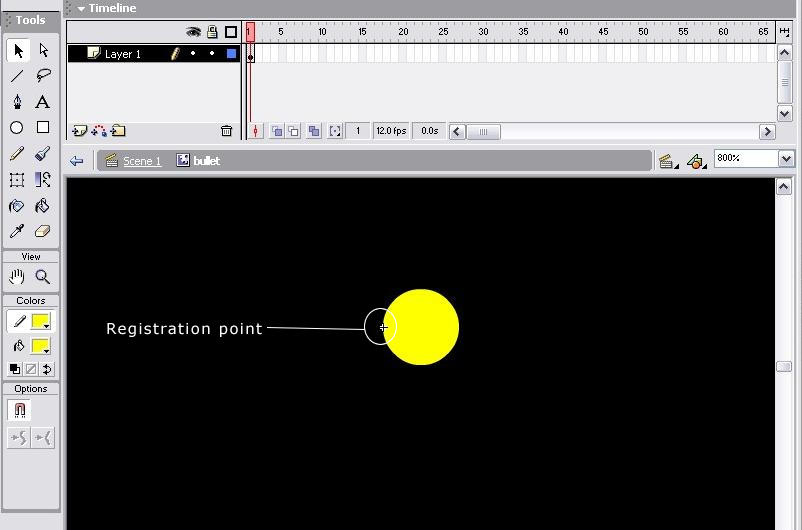
Task: Go back with the blue arrow
Action: (x=77, y=161)
